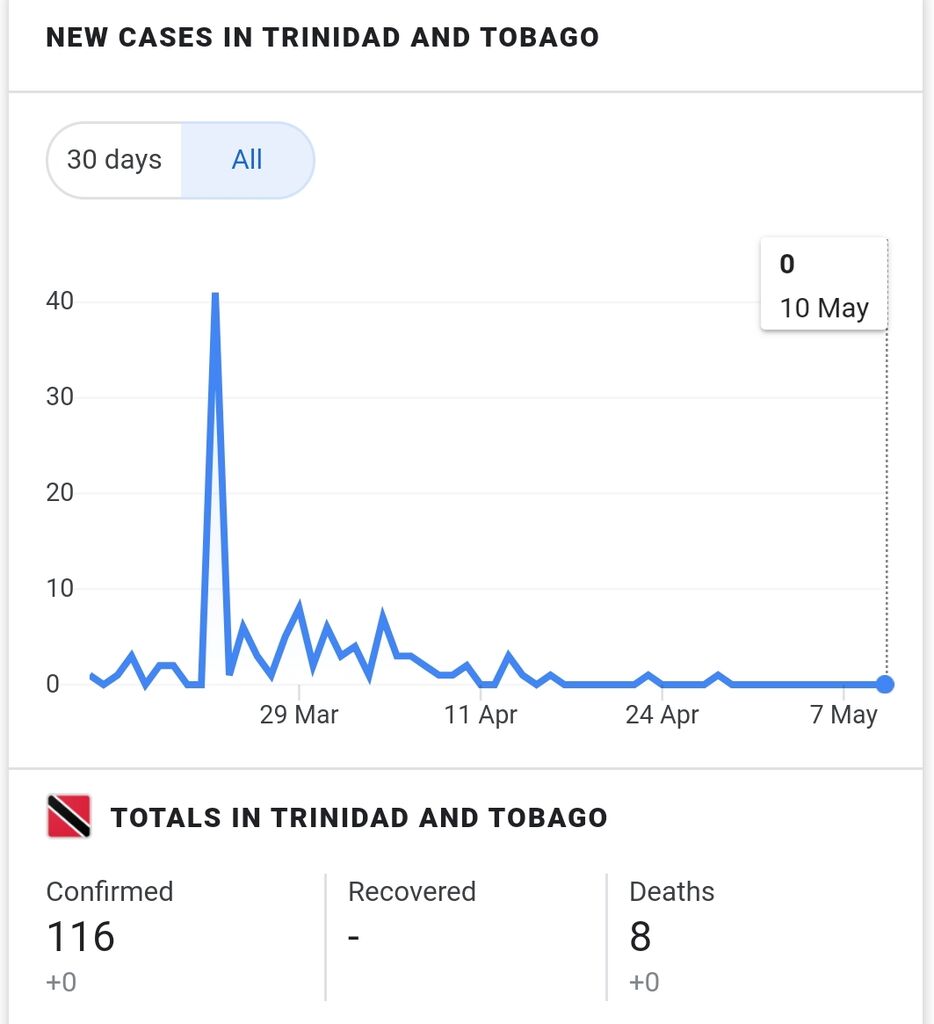Click the +0 change under Confirmed
The image size is (934, 1024).
click(x=61, y=982)
